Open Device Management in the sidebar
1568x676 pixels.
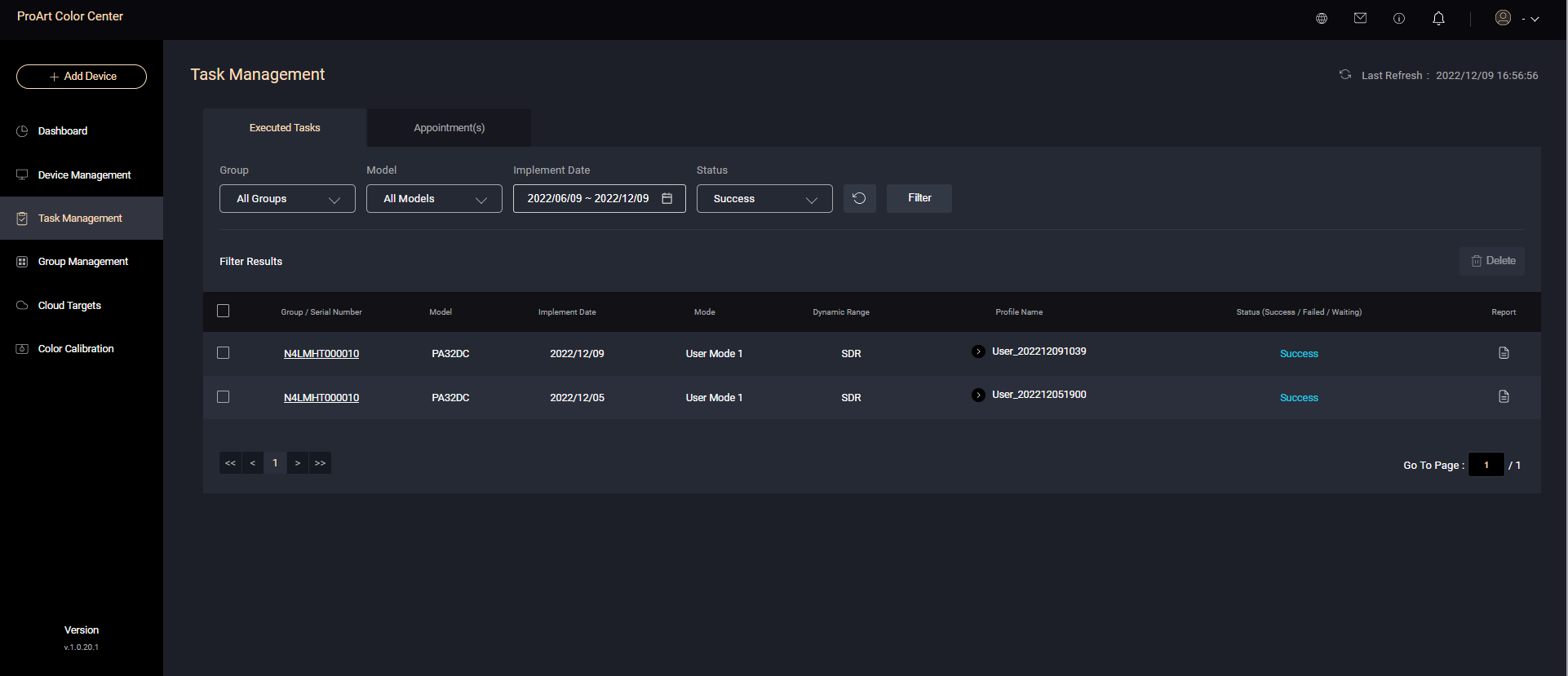click(84, 175)
